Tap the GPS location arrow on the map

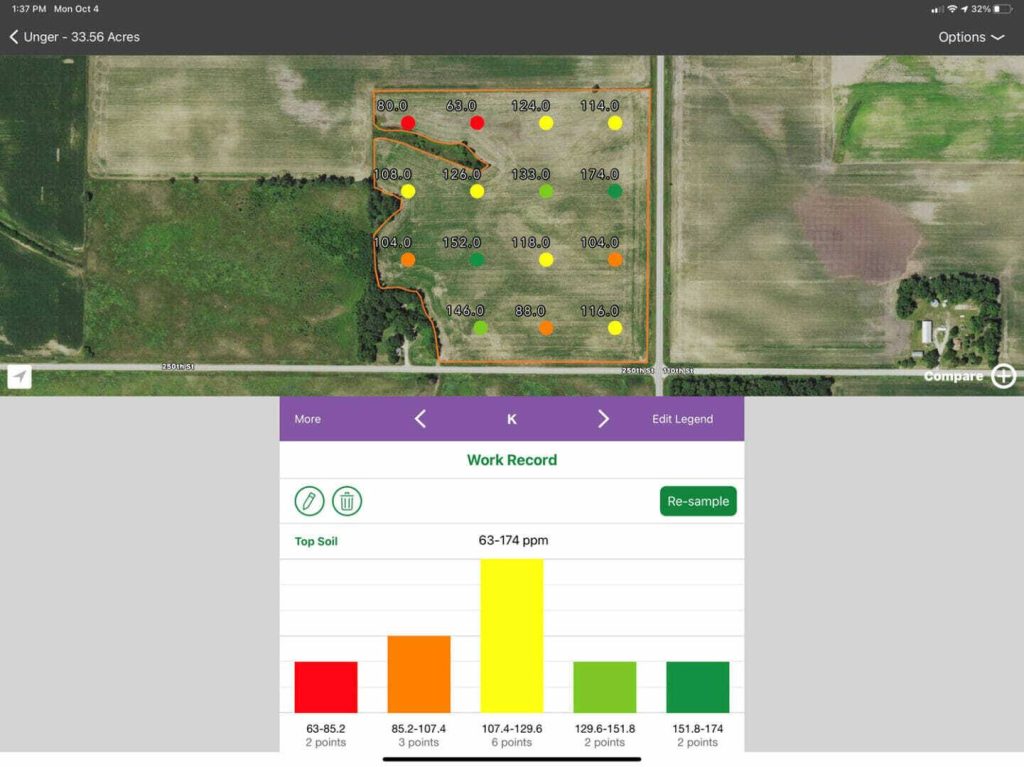(x=19, y=377)
